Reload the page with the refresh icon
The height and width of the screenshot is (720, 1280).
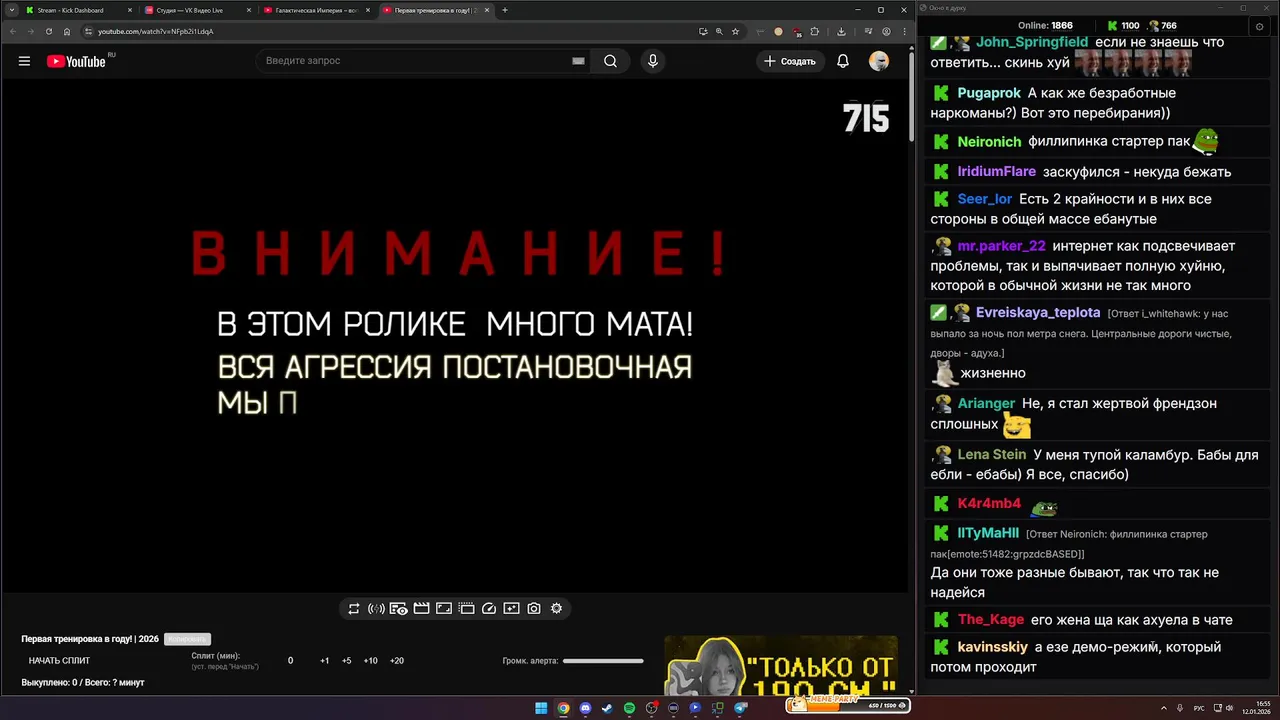click(x=49, y=31)
